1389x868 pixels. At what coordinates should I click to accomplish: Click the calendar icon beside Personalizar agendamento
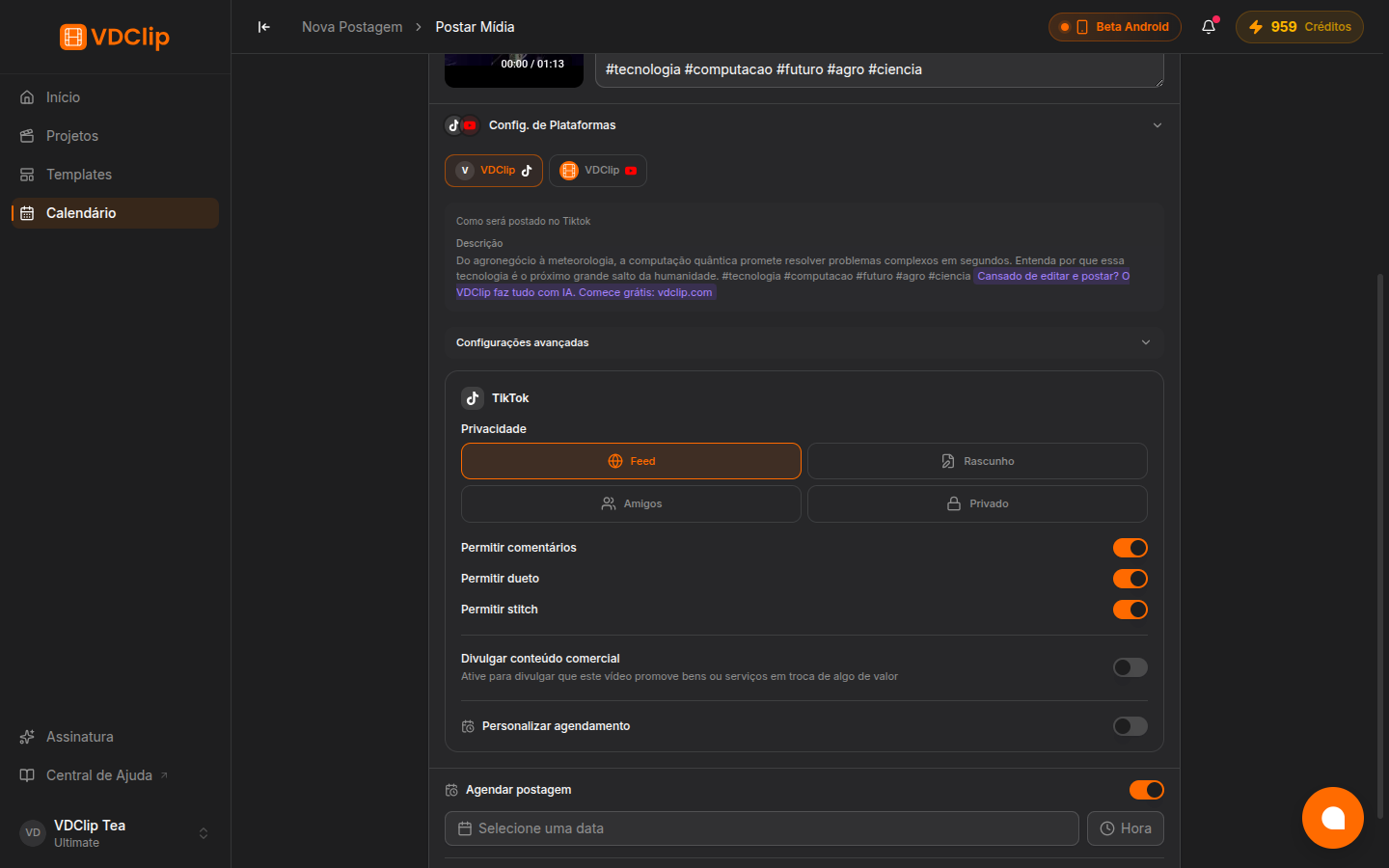468,726
